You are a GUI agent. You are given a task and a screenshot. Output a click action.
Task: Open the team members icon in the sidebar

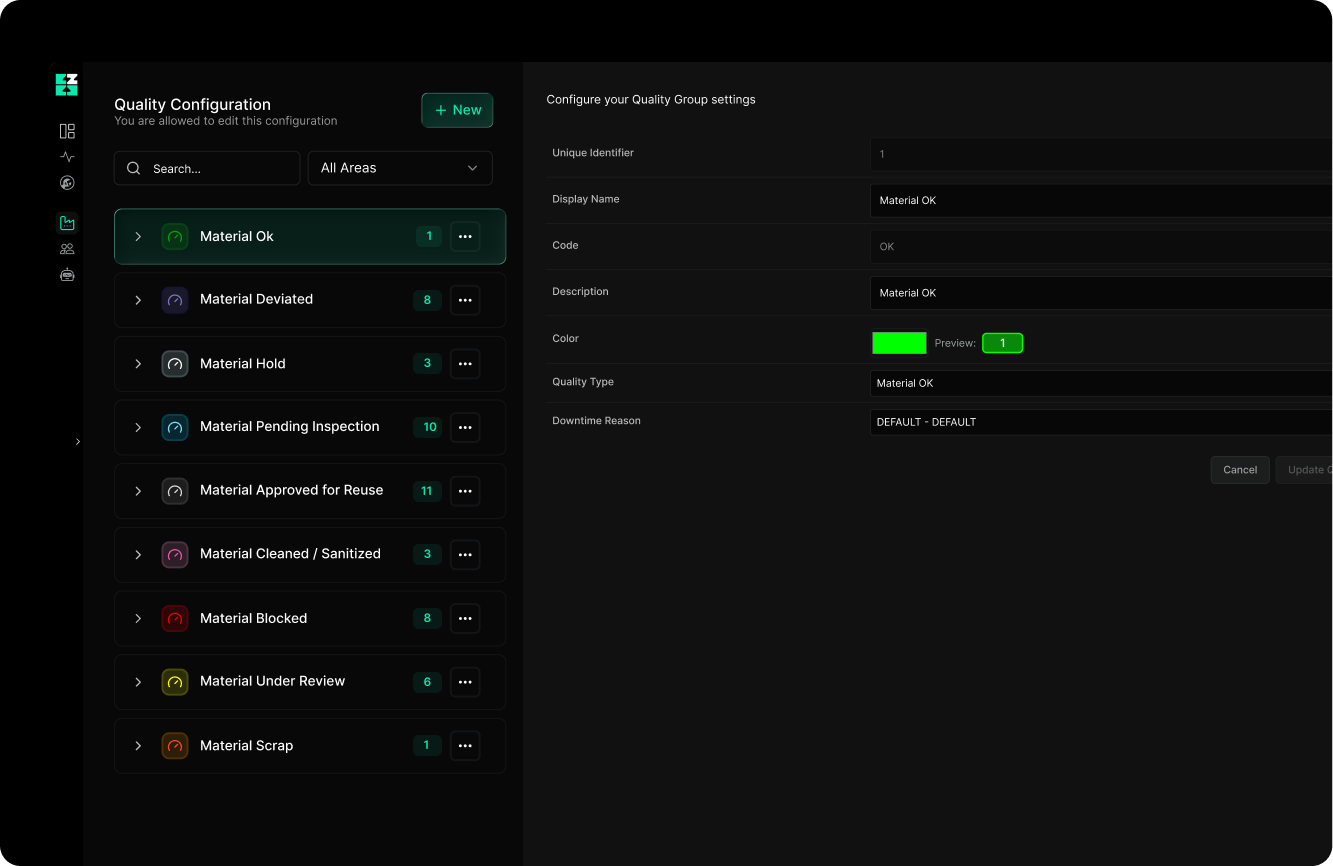[x=66, y=248]
